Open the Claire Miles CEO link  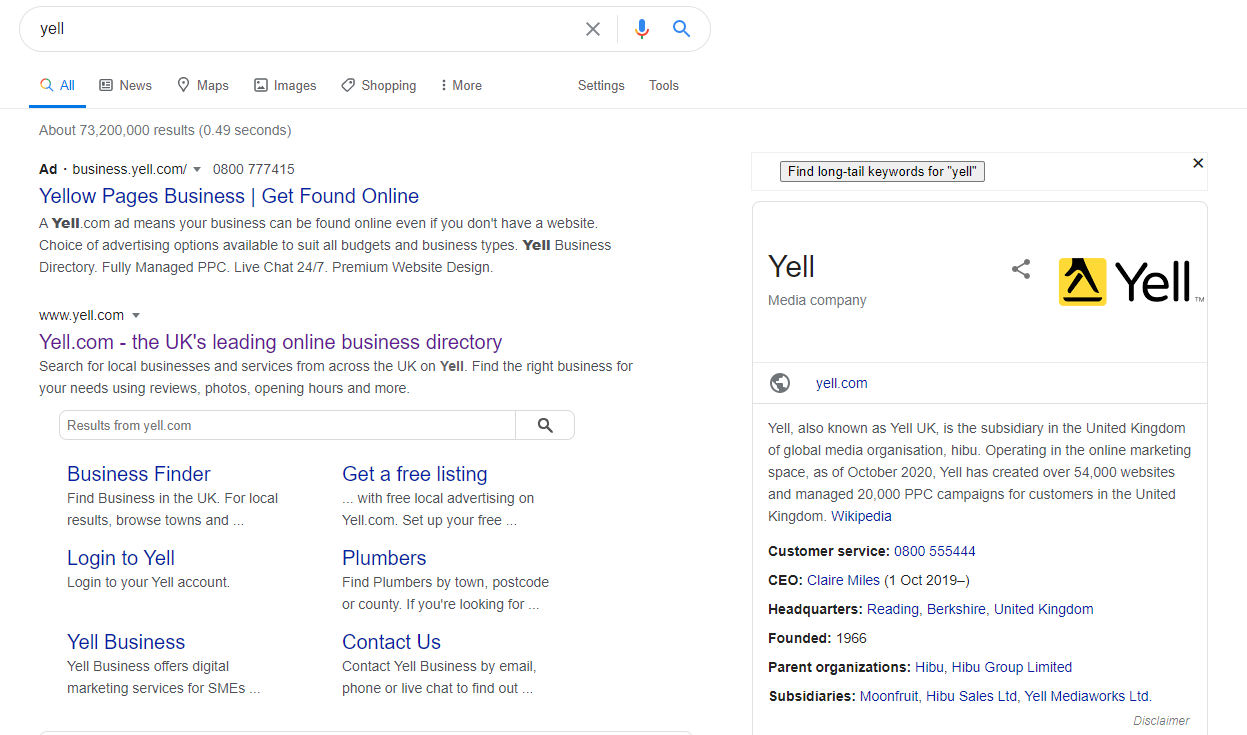[843, 580]
